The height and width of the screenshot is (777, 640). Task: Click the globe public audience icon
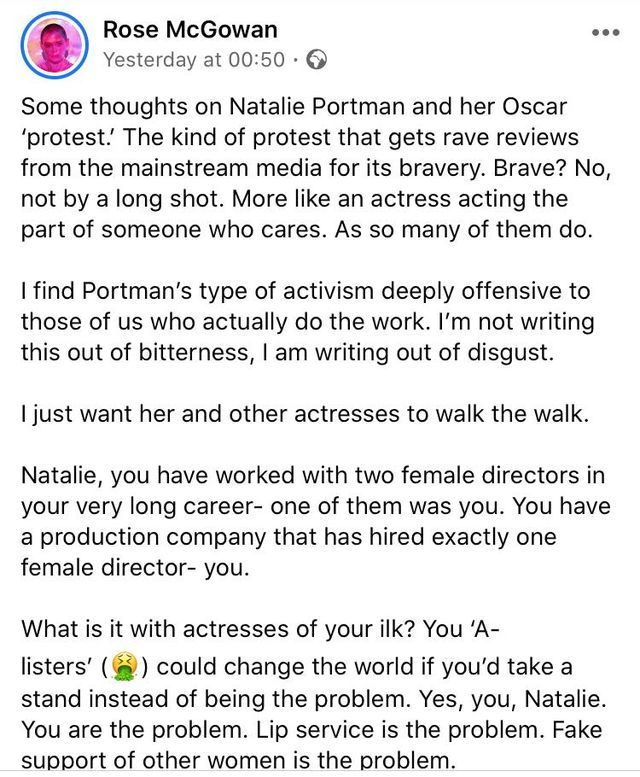[317, 59]
